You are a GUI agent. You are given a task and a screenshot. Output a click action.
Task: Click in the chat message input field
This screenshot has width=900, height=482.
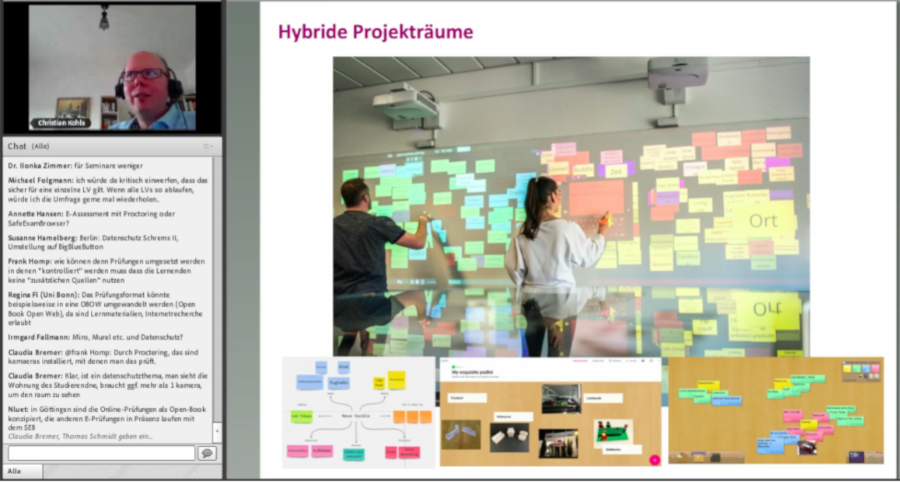point(101,453)
